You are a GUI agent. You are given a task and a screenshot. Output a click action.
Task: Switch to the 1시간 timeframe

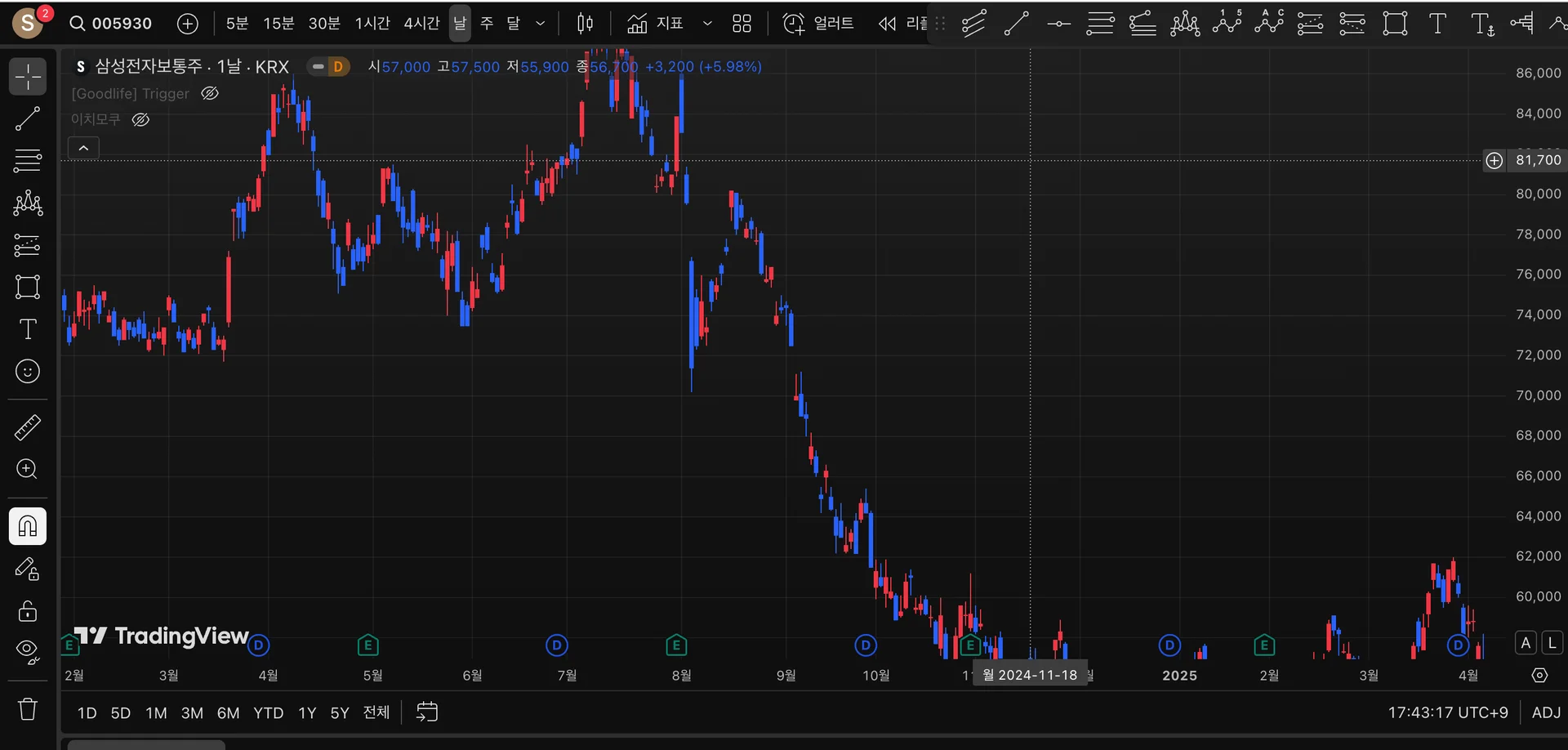coord(372,24)
